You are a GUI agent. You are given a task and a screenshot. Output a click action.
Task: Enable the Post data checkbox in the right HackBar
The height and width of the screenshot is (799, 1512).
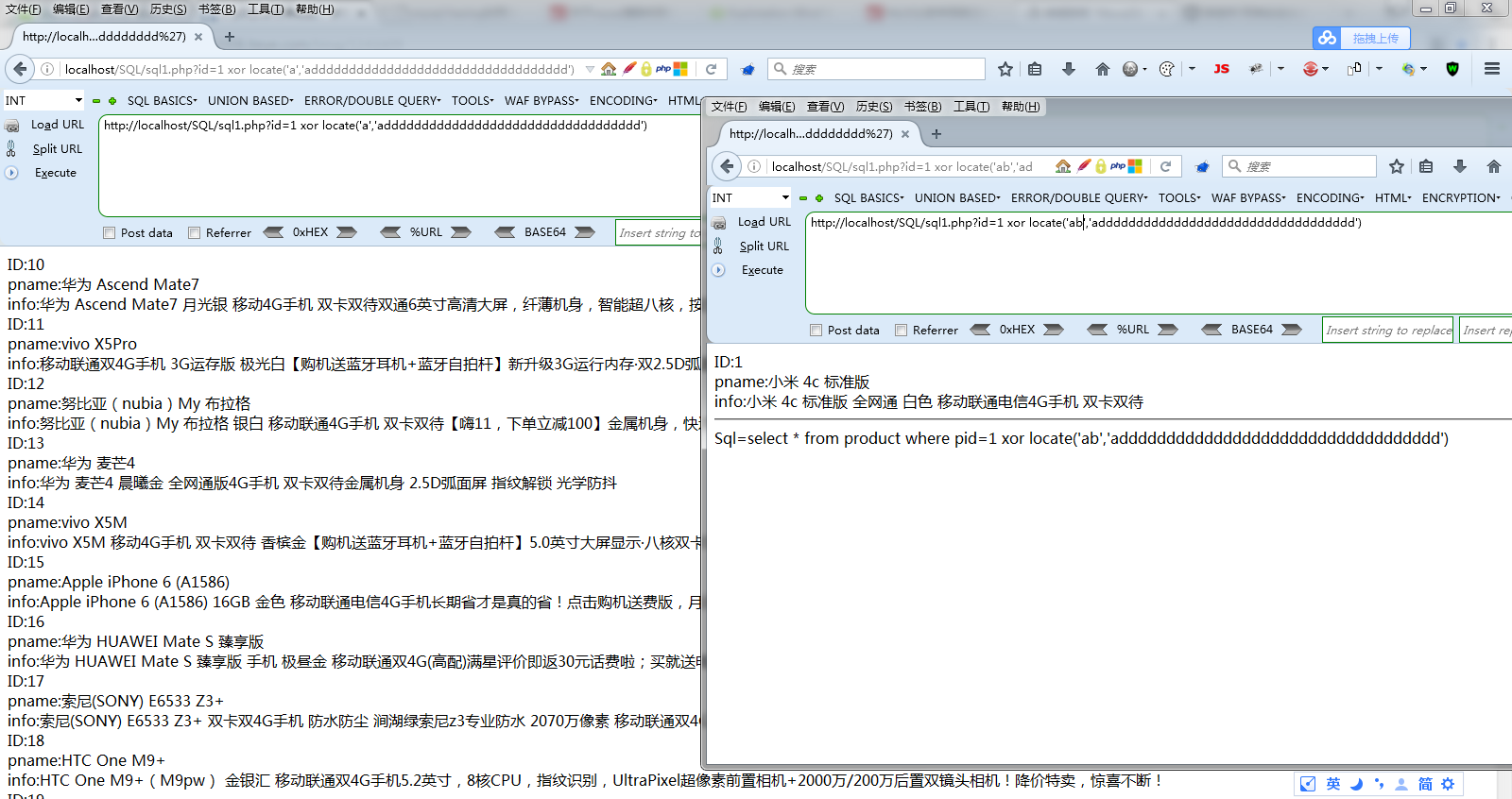coord(816,331)
